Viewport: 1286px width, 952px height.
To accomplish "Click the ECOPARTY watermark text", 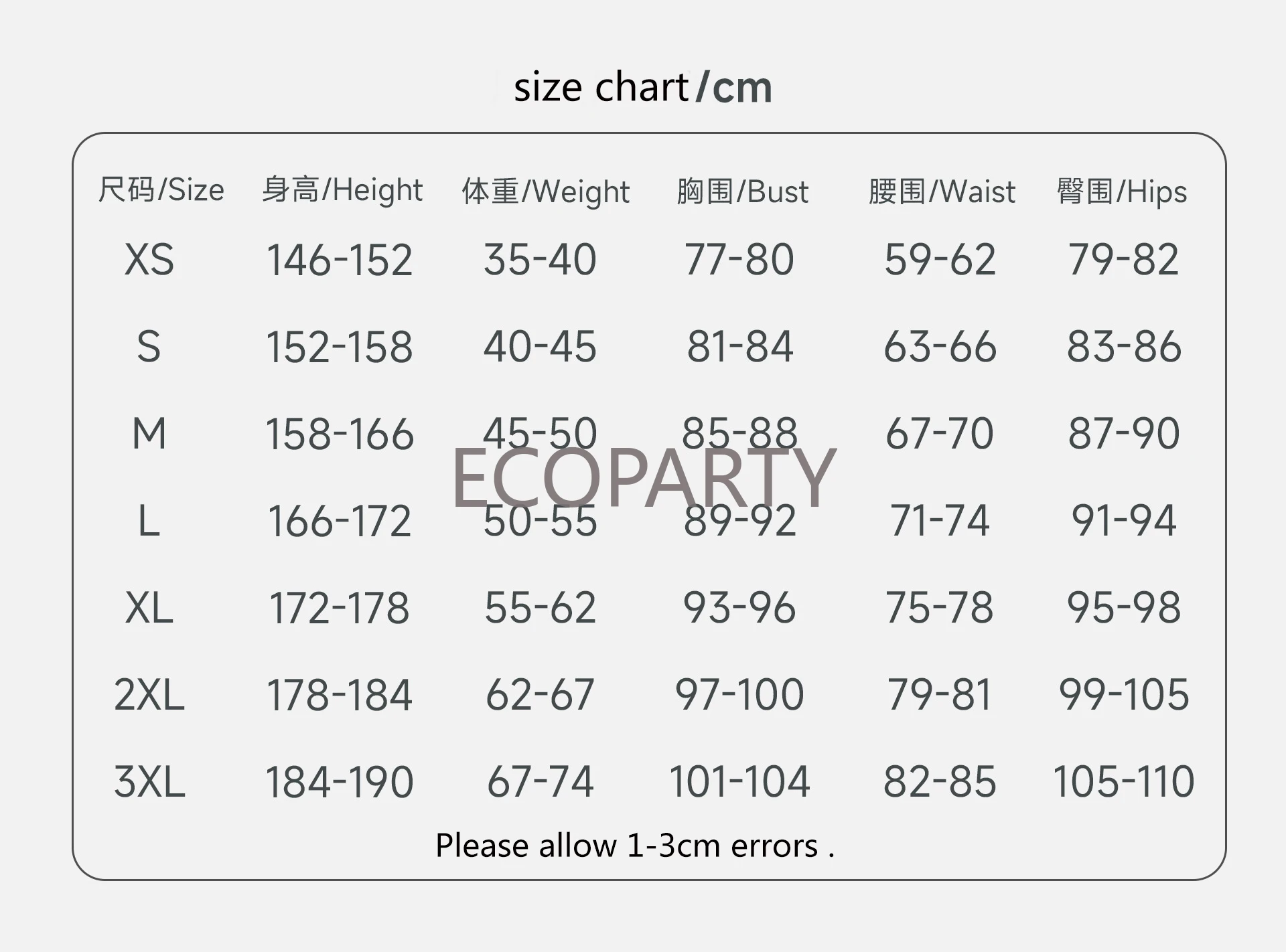I will (643, 477).
